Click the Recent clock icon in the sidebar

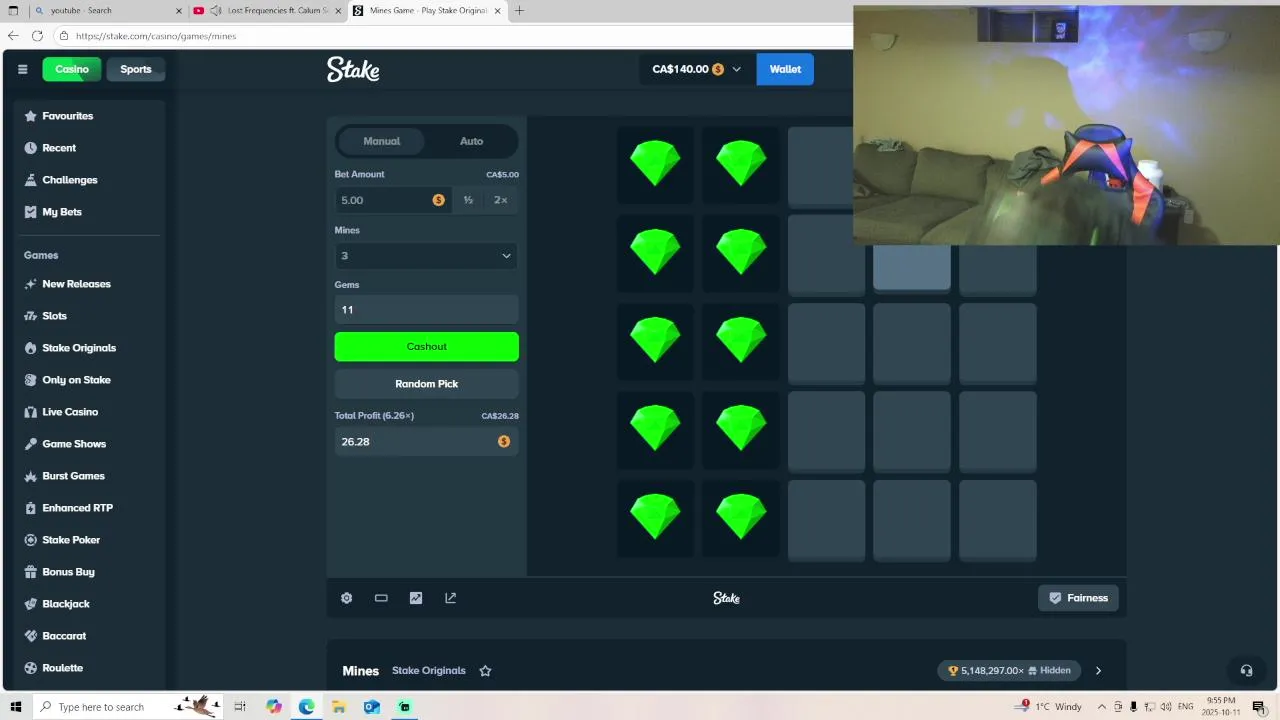click(30, 148)
